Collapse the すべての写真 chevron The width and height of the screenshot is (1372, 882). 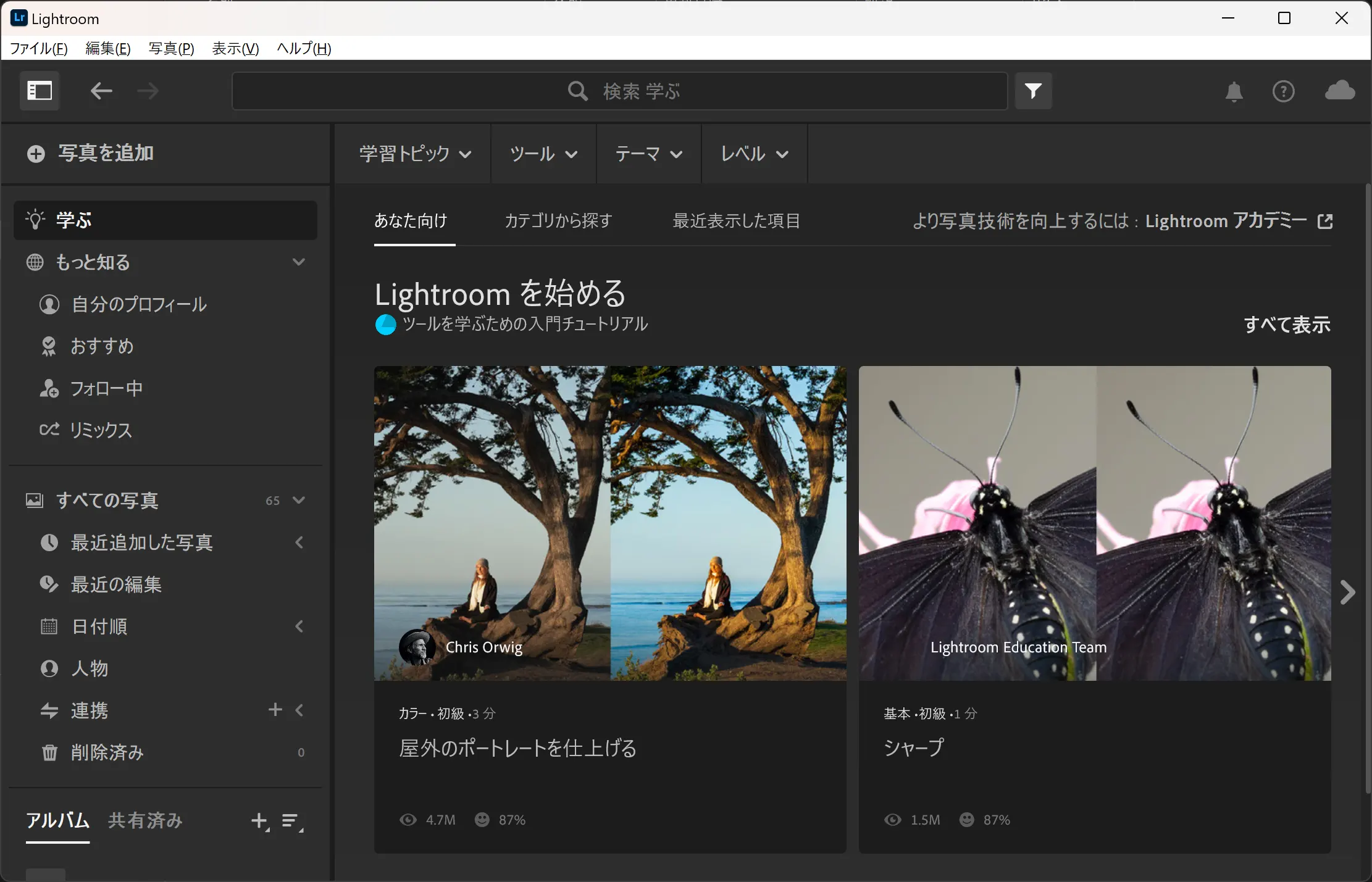[x=299, y=500]
